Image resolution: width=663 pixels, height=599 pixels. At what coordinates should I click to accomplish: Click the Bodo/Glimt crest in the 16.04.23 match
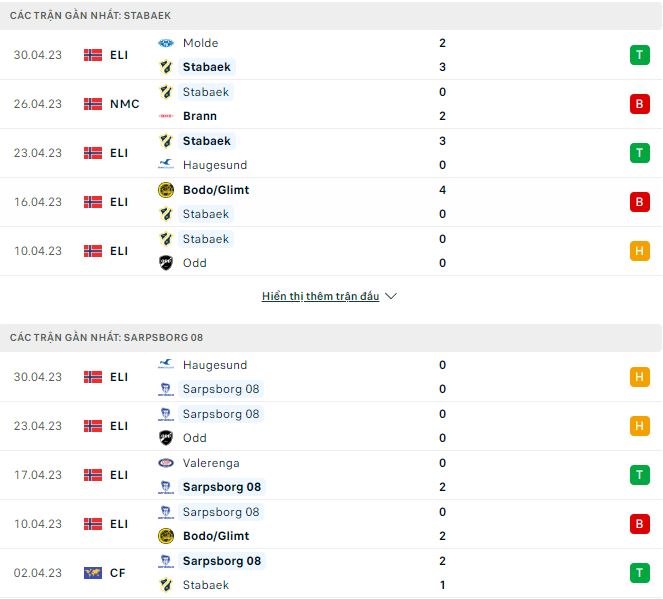pyautogui.click(x=166, y=190)
